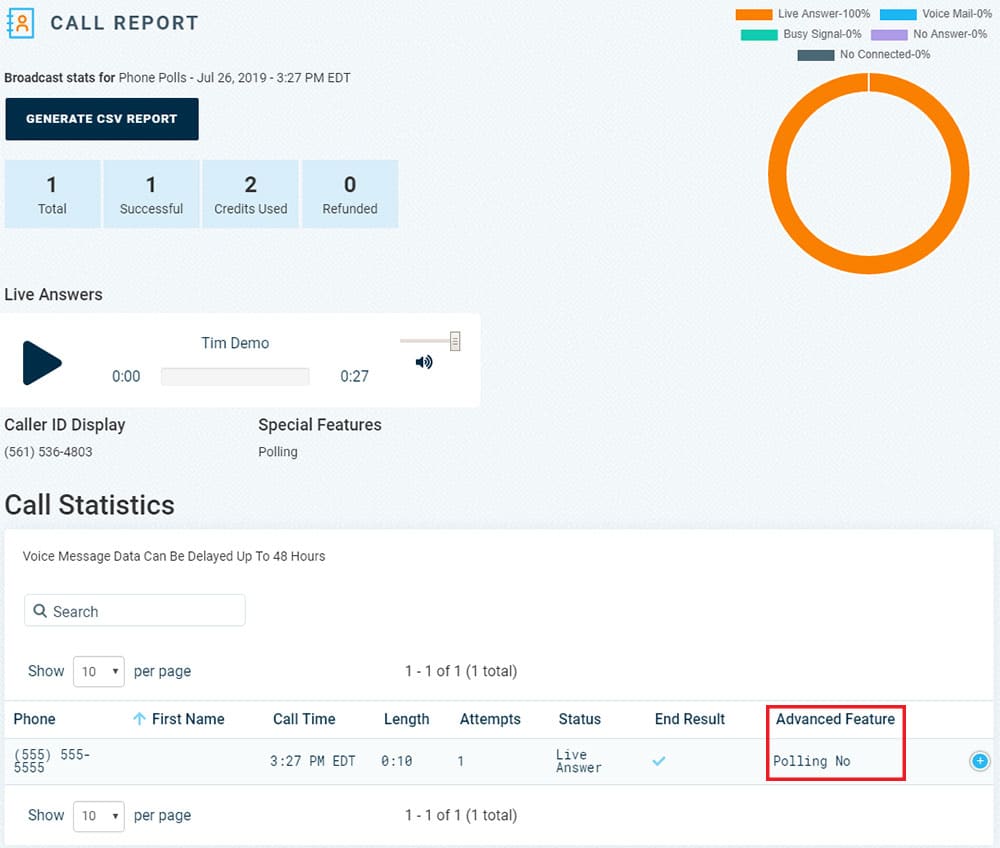Click the (561) 536-4803 caller ID

[48, 452]
